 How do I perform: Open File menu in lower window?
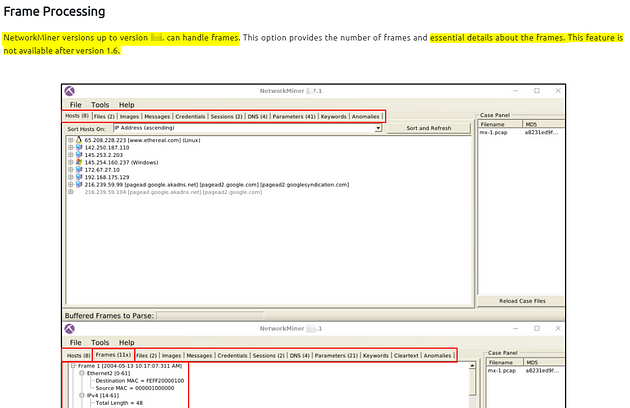pos(76,342)
